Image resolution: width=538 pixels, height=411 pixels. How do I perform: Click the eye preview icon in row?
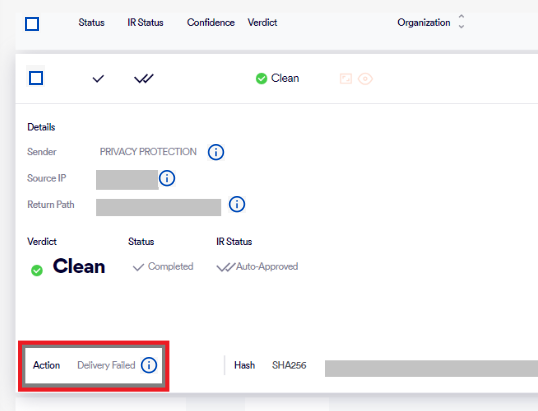pos(365,79)
